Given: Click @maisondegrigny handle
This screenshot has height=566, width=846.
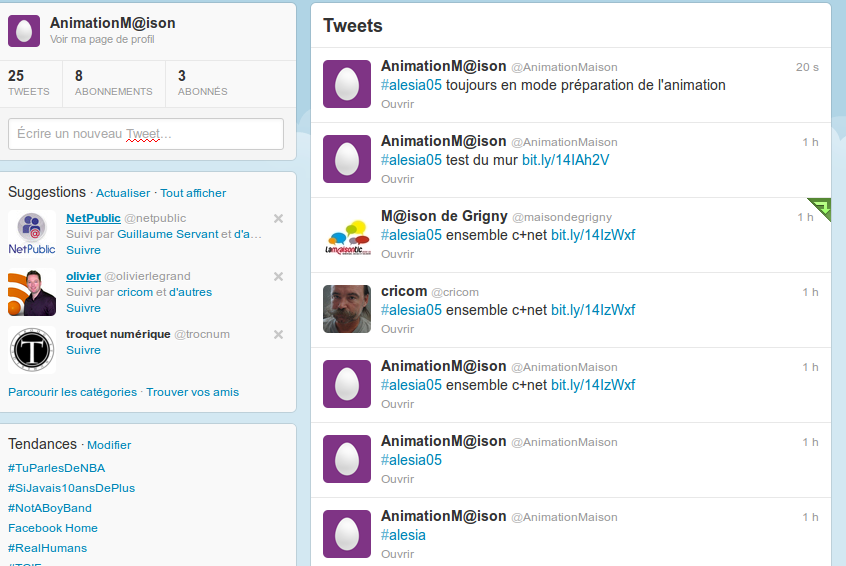Looking at the screenshot, I should [562, 217].
